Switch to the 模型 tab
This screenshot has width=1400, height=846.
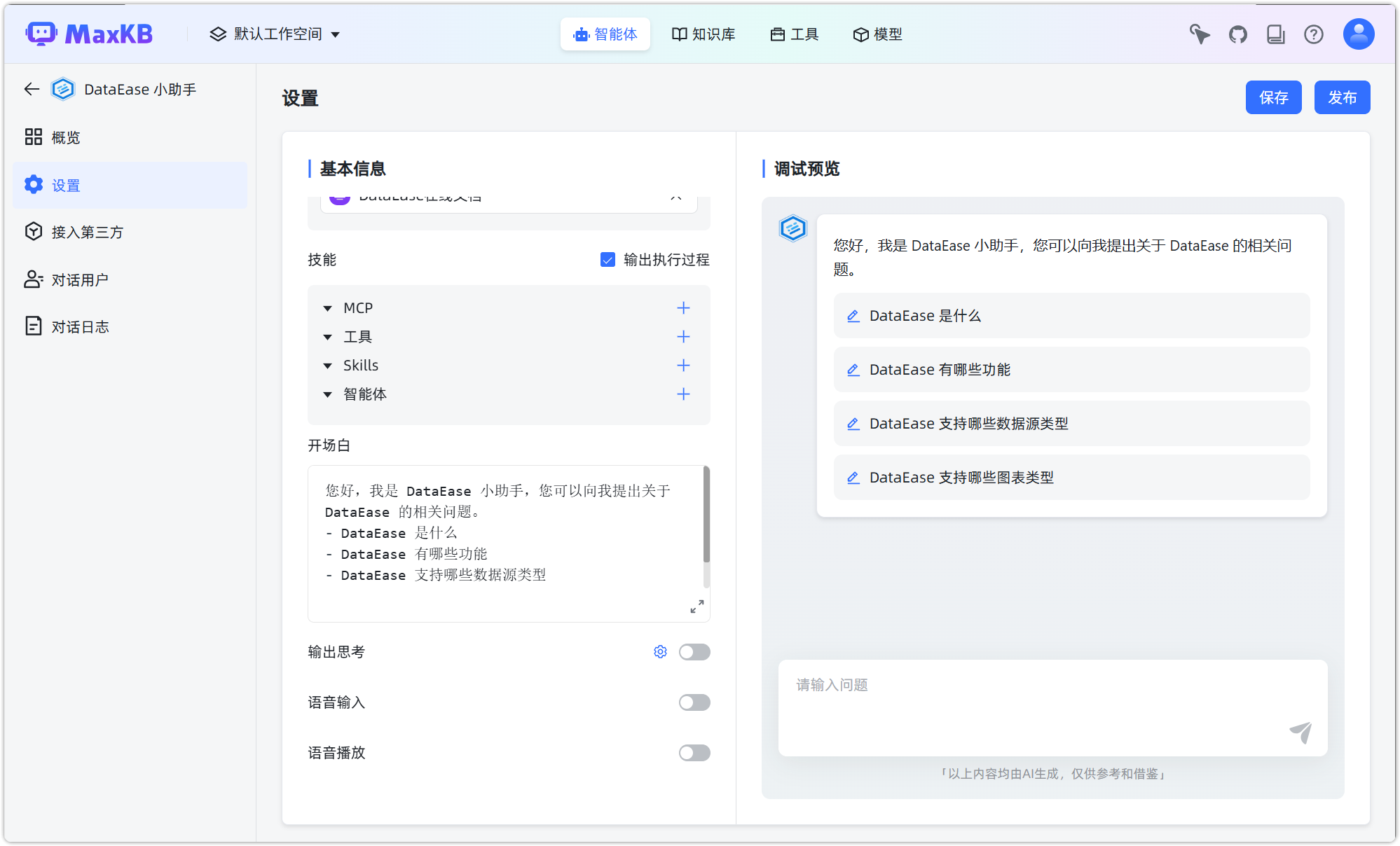click(878, 34)
